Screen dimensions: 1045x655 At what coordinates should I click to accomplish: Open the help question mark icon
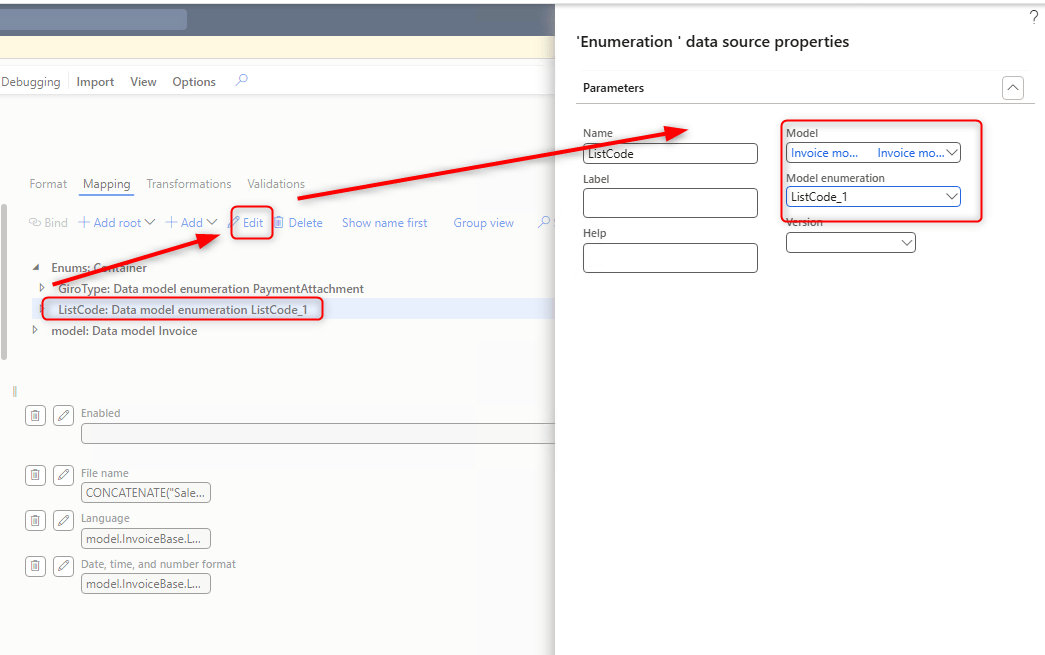(x=1034, y=17)
